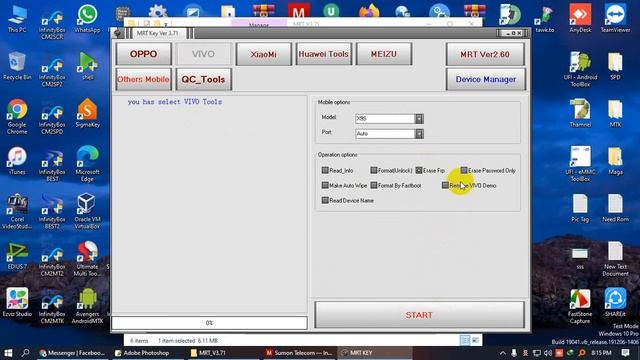
Task: Open taskbar search icon
Action: pyautogui.click(x=25, y=353)
